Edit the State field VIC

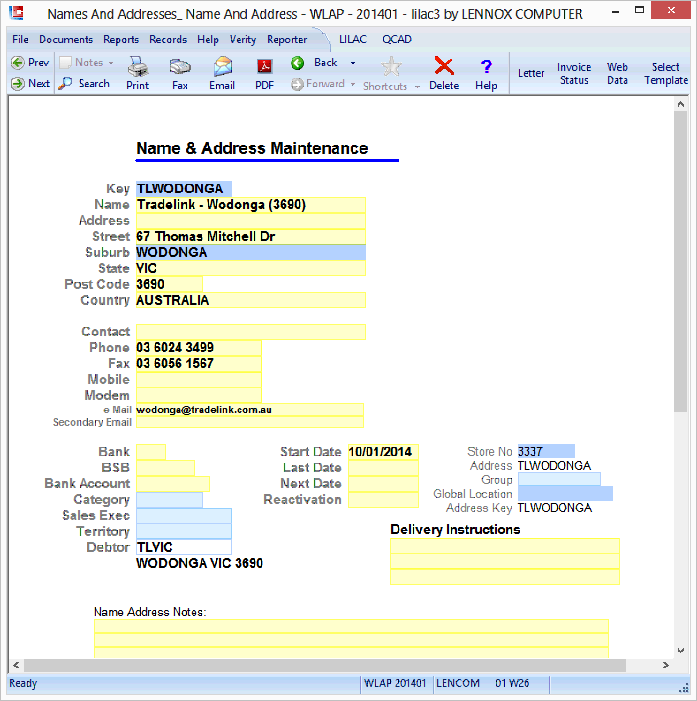[x=251, y=268]
